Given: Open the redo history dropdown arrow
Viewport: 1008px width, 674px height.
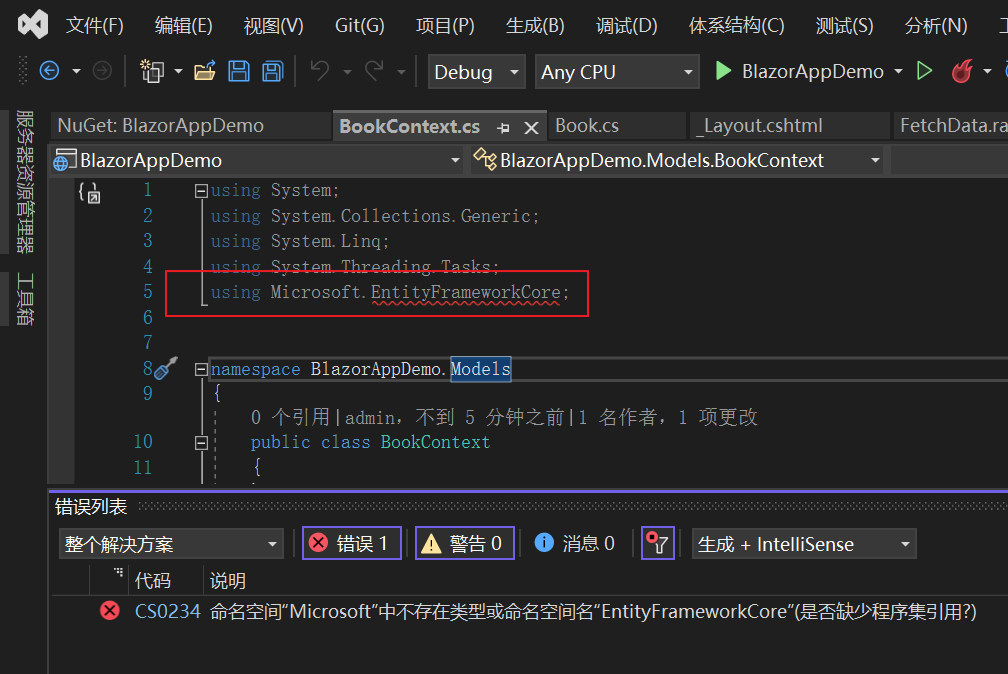Looking at the screenshot, I should coord(401,71).
